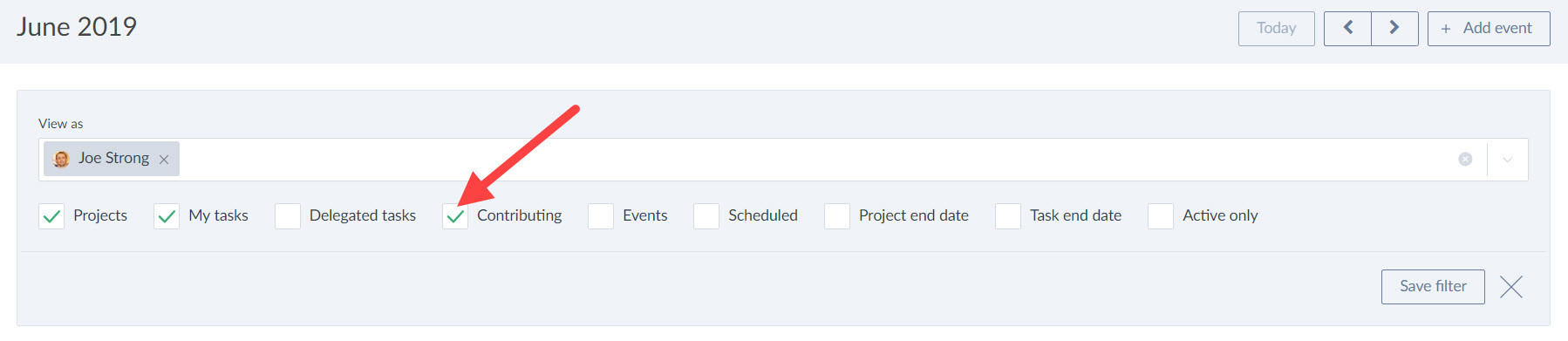Check the Project end date option
1568x341 pixels.
coord(837,216)
